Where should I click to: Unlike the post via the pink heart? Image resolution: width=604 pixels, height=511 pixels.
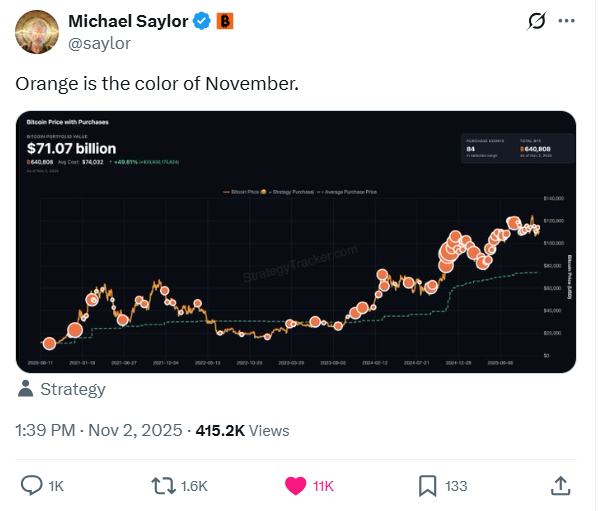[296, 485]
